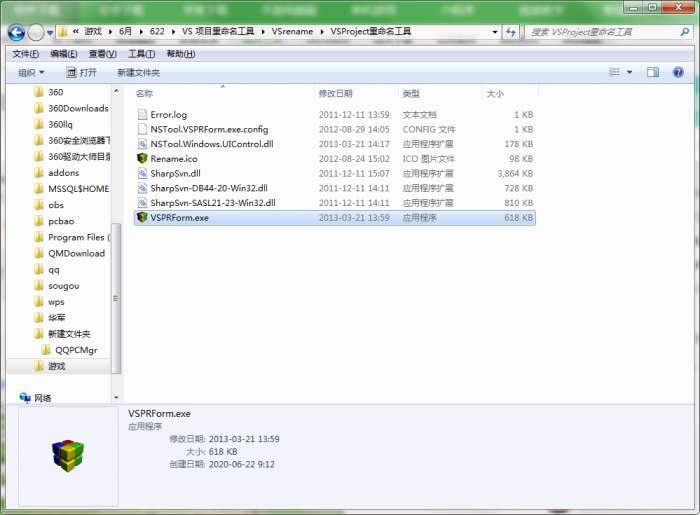Image resolution: width=700 pixels, height=515 pixels.
Task: Select SharpSvn-SASL21-23-Win32.dll file icon
Action: pyautogui.click(x=142, y=203)
